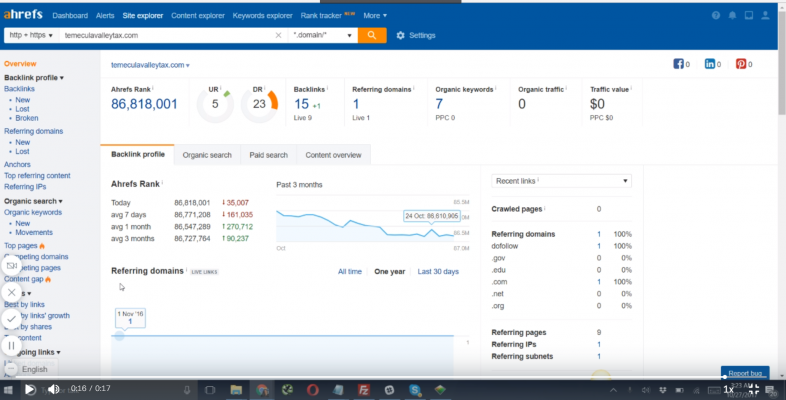Expand the Recent links dropdown
Viewport: 786px width, 400px height.
point(562,181)
